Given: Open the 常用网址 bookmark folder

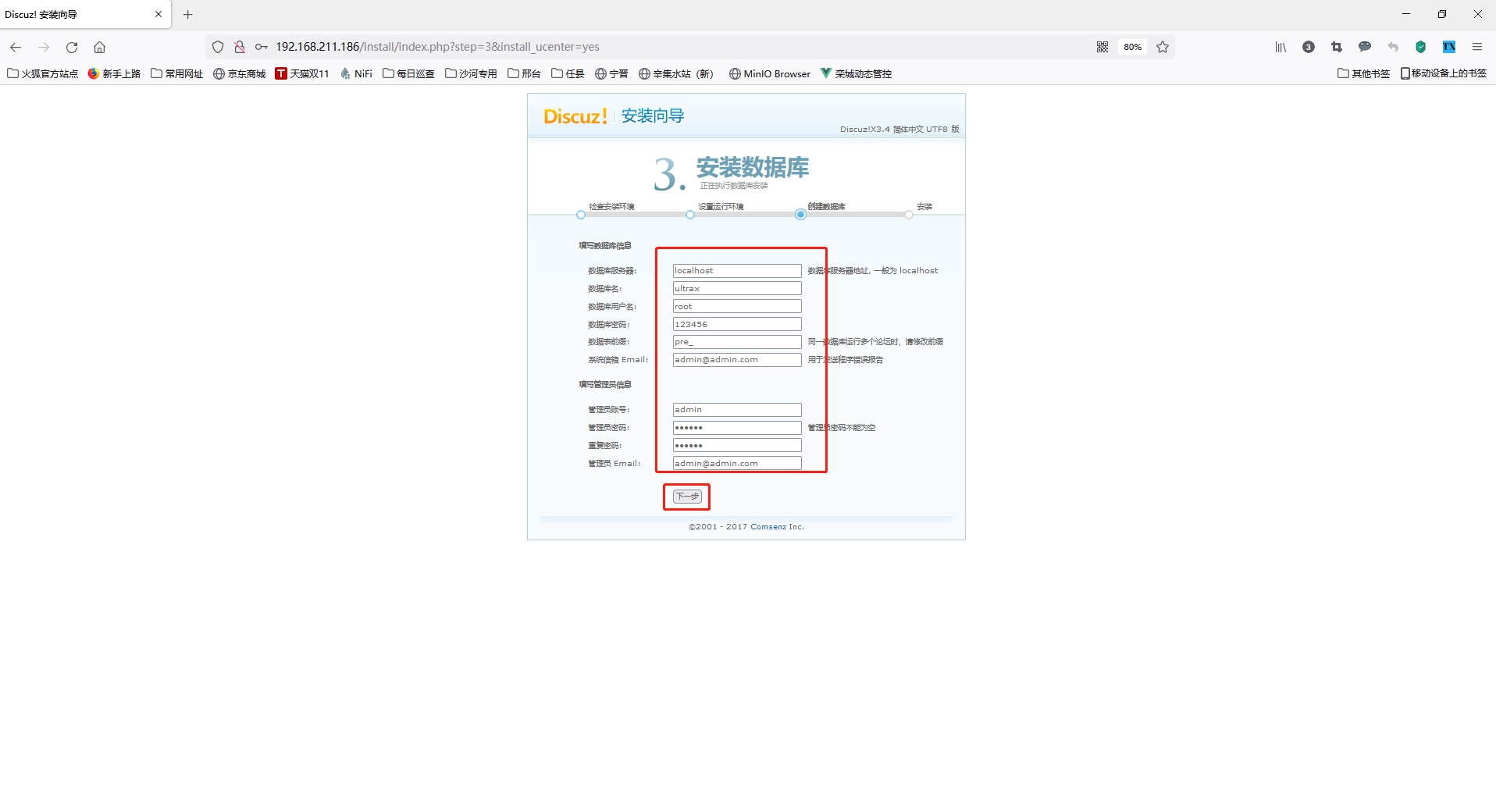Looking at the screenshot, I should pyautogui.click(x=177, y=73).
